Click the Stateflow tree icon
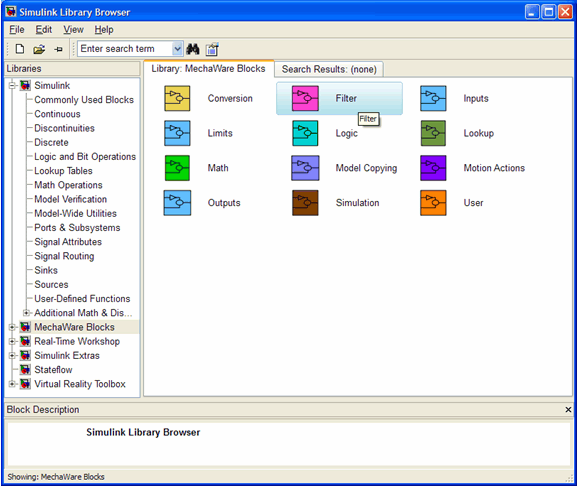This screenshot has height=487, width=578. (x=25, y=370)
